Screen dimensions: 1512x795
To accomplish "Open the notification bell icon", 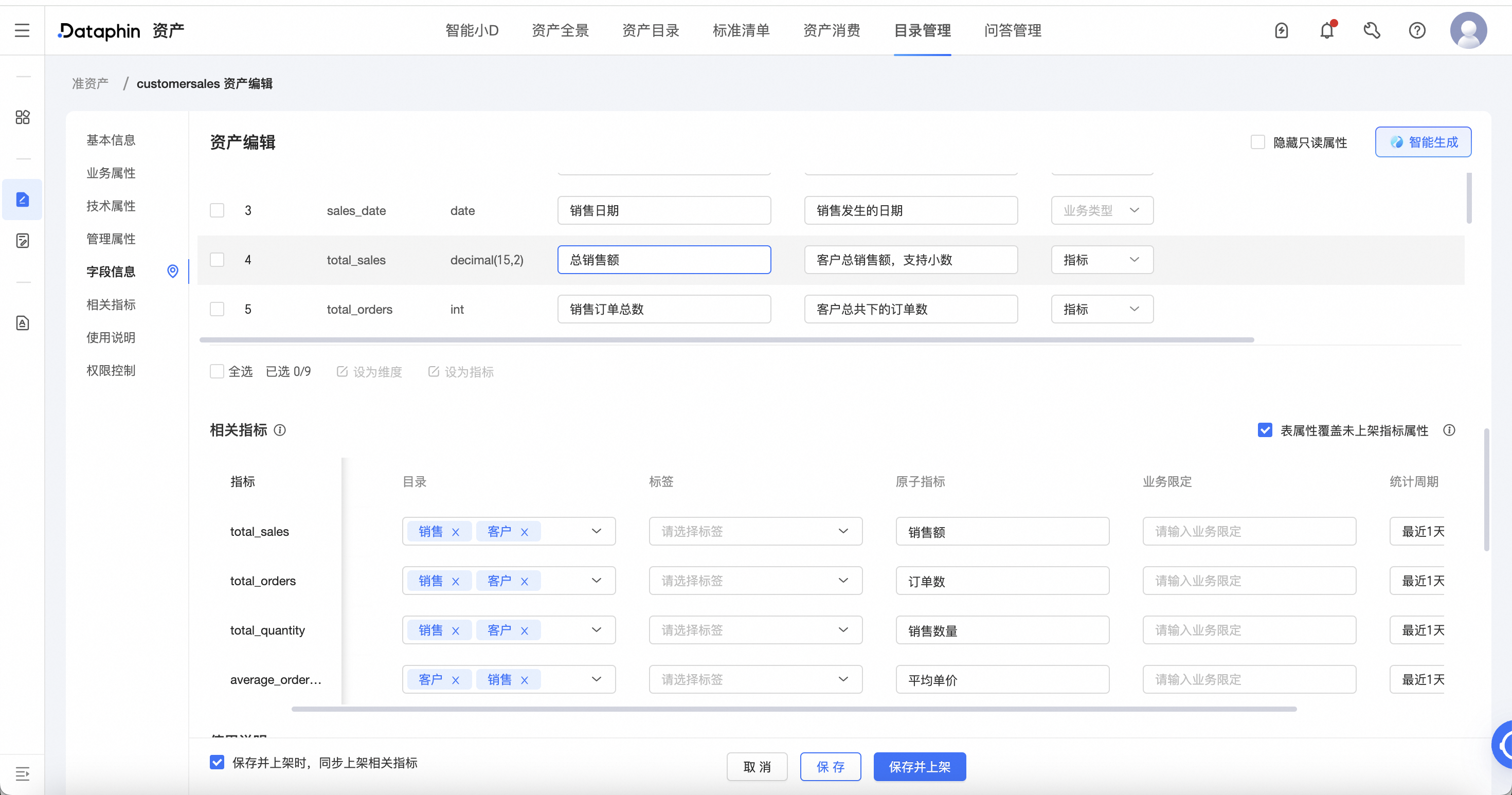I will (1326, 30).
